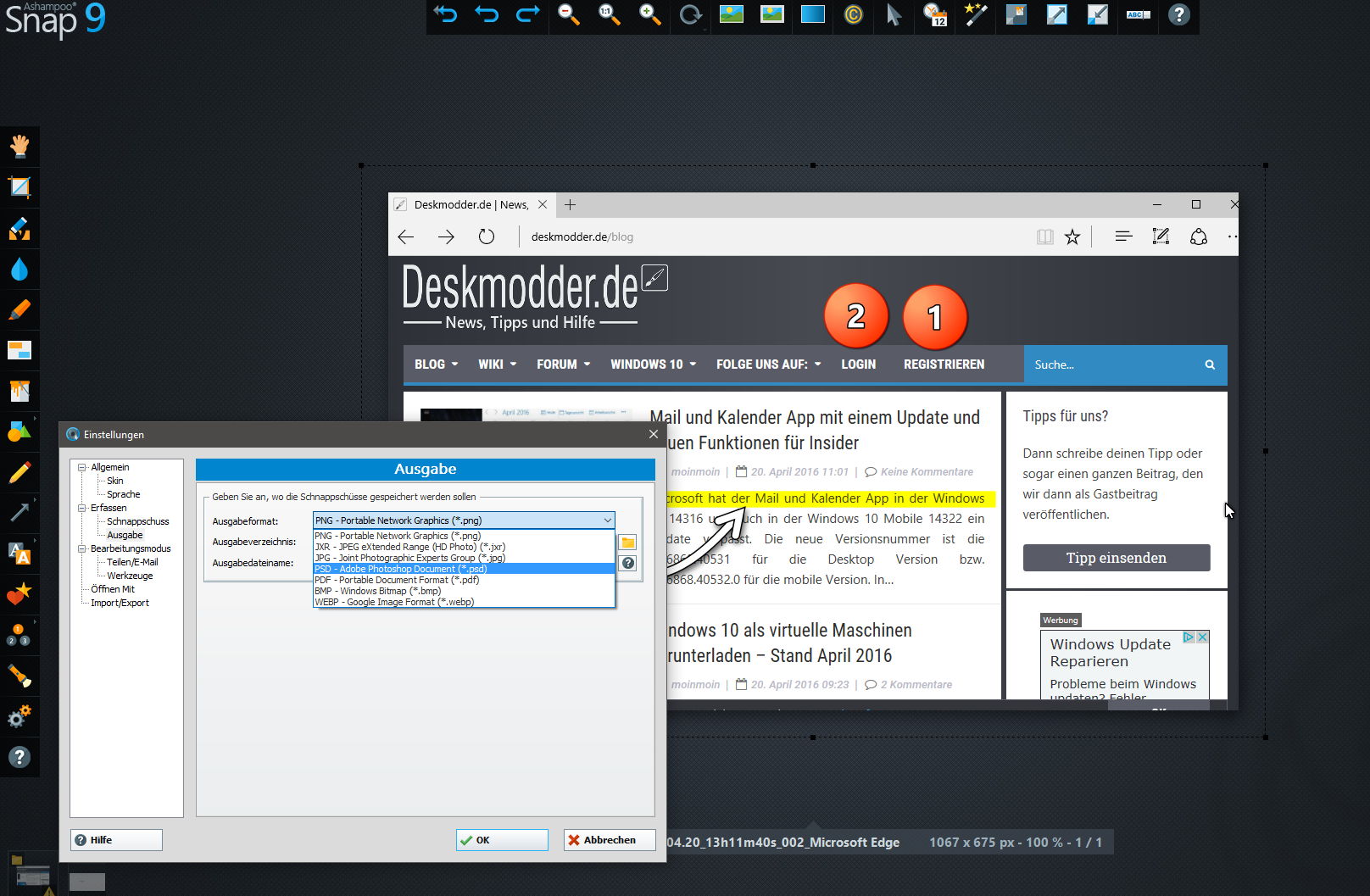The image size is (1370, 896).
Task: Click help question mark in left sidebar
Action: tap(19, 757)
